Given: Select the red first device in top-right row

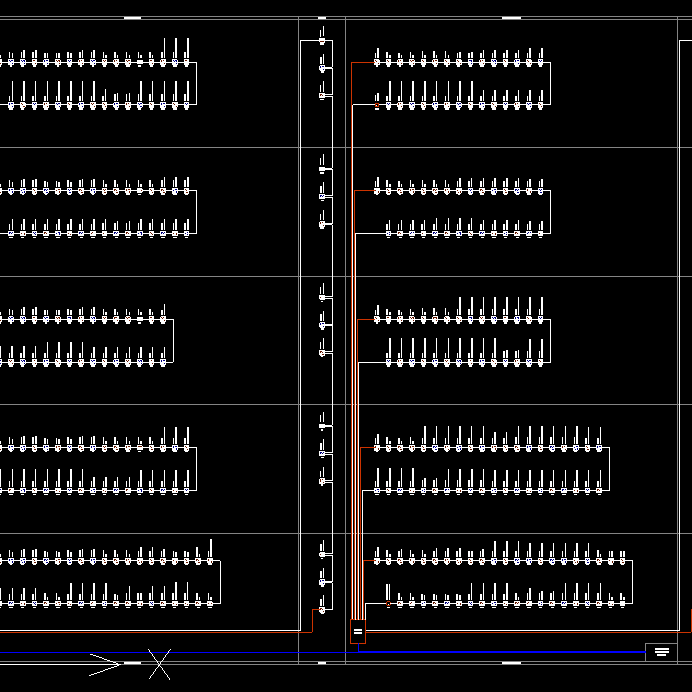Looking at the screenshot, I should (x=377, y=62).
